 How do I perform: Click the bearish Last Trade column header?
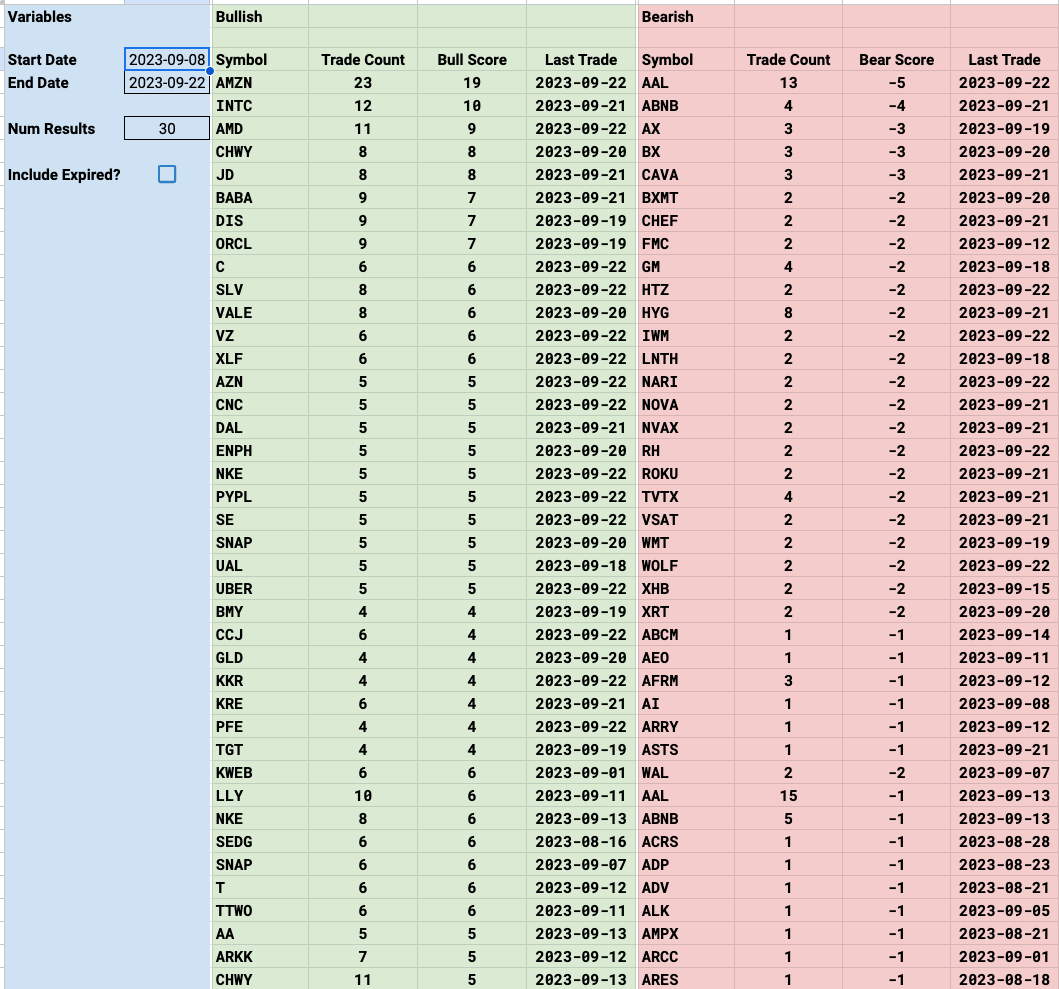1004,59
